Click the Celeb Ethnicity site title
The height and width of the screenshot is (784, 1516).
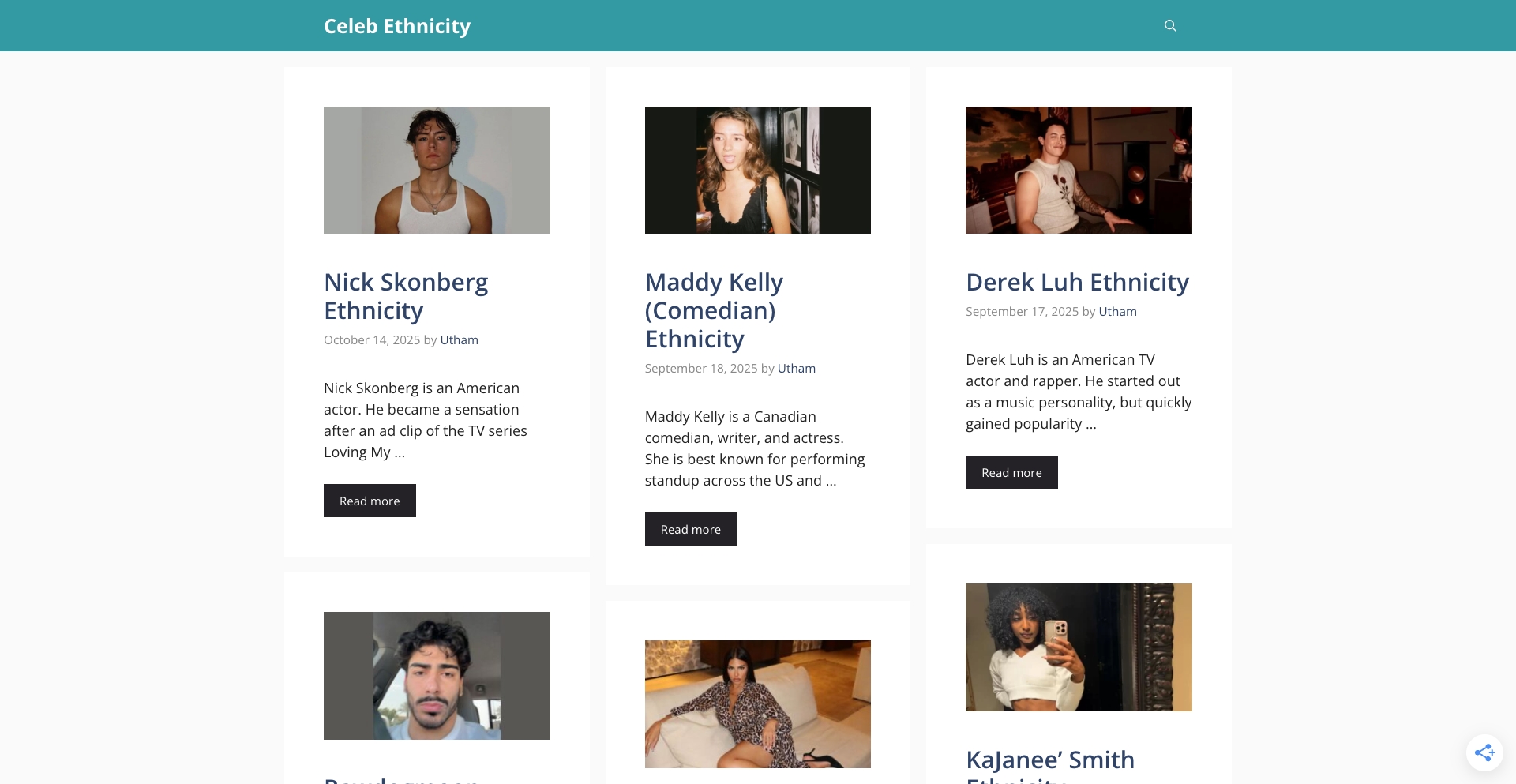tap(397, 25)
